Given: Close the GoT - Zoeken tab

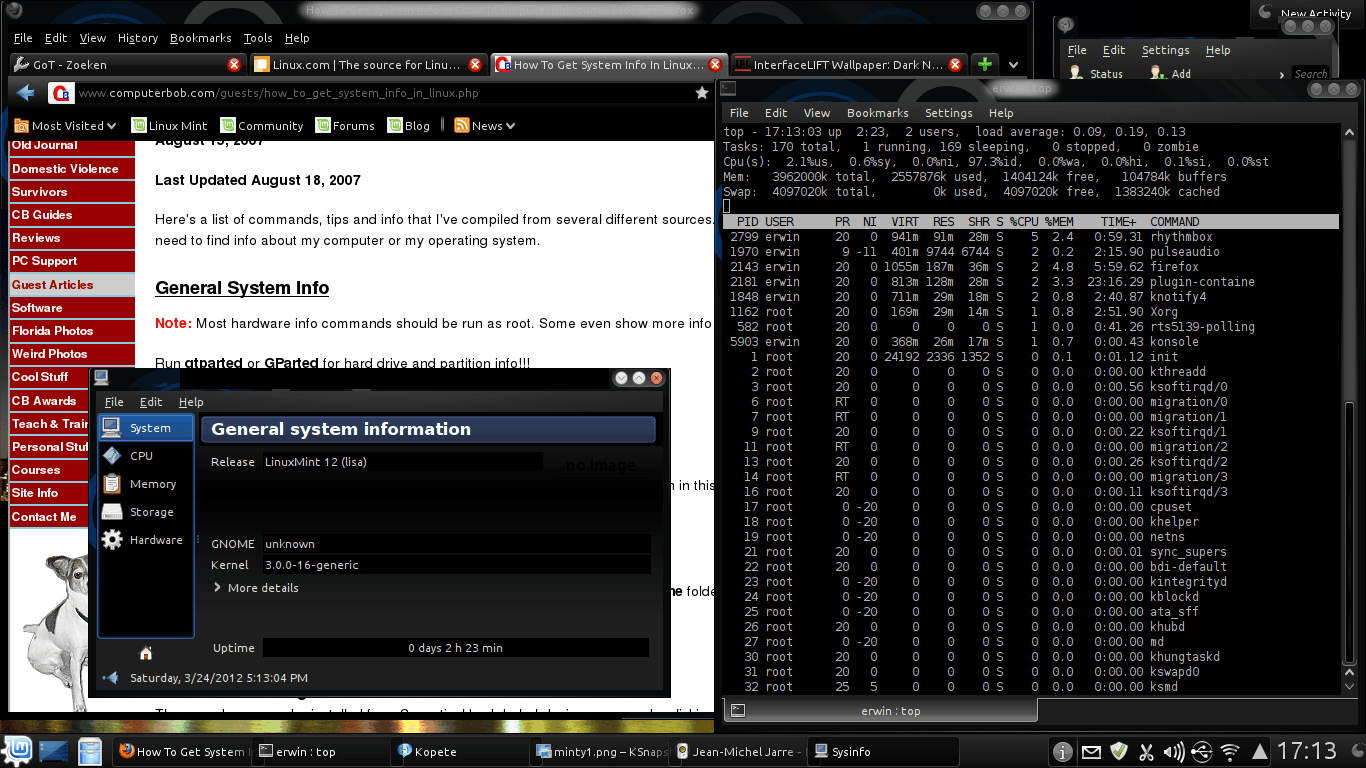Looking at the screenshot, I should tap(234, 65).
